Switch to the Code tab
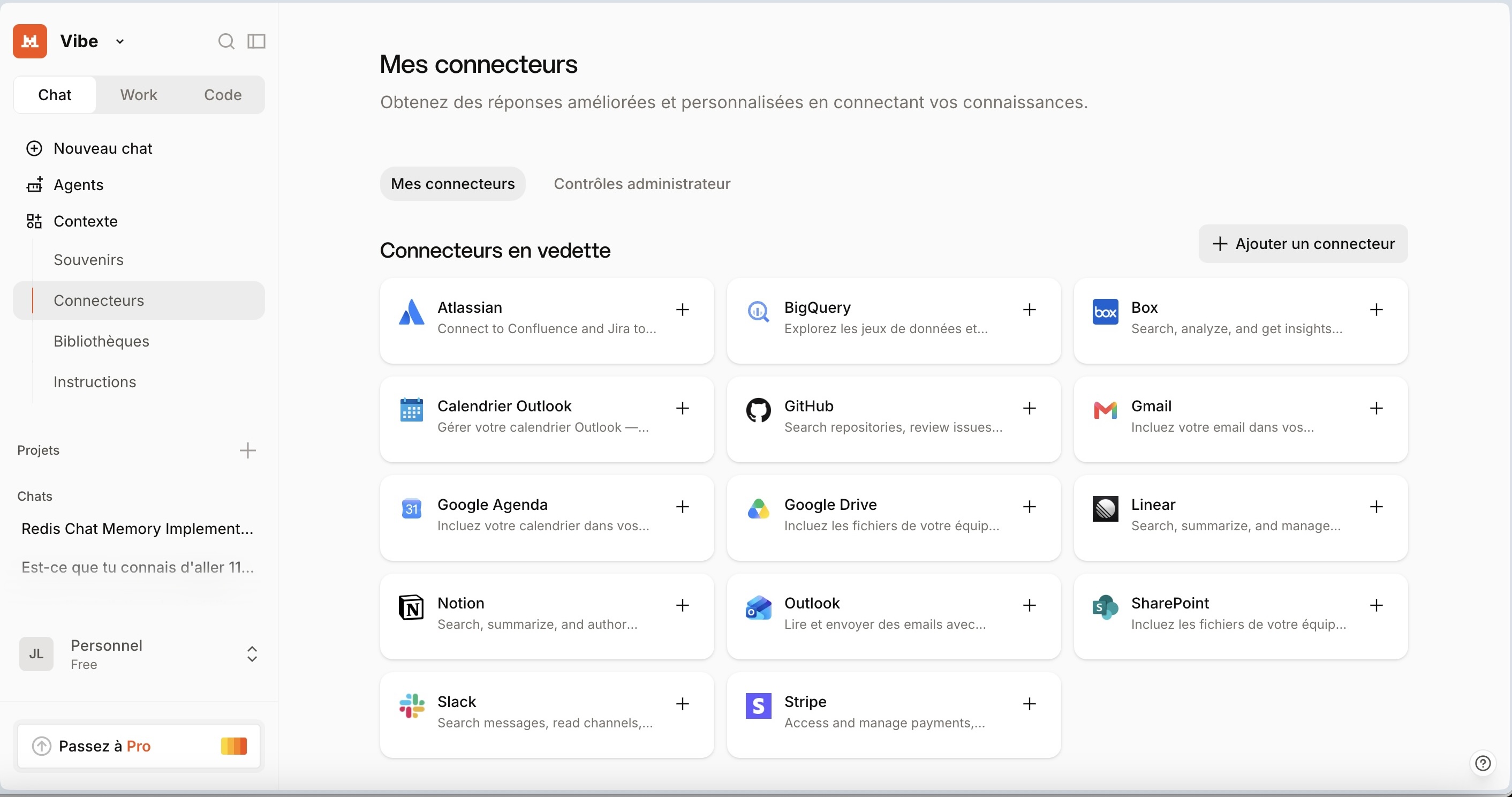1512x797 pixels. (x=222, y=95)
